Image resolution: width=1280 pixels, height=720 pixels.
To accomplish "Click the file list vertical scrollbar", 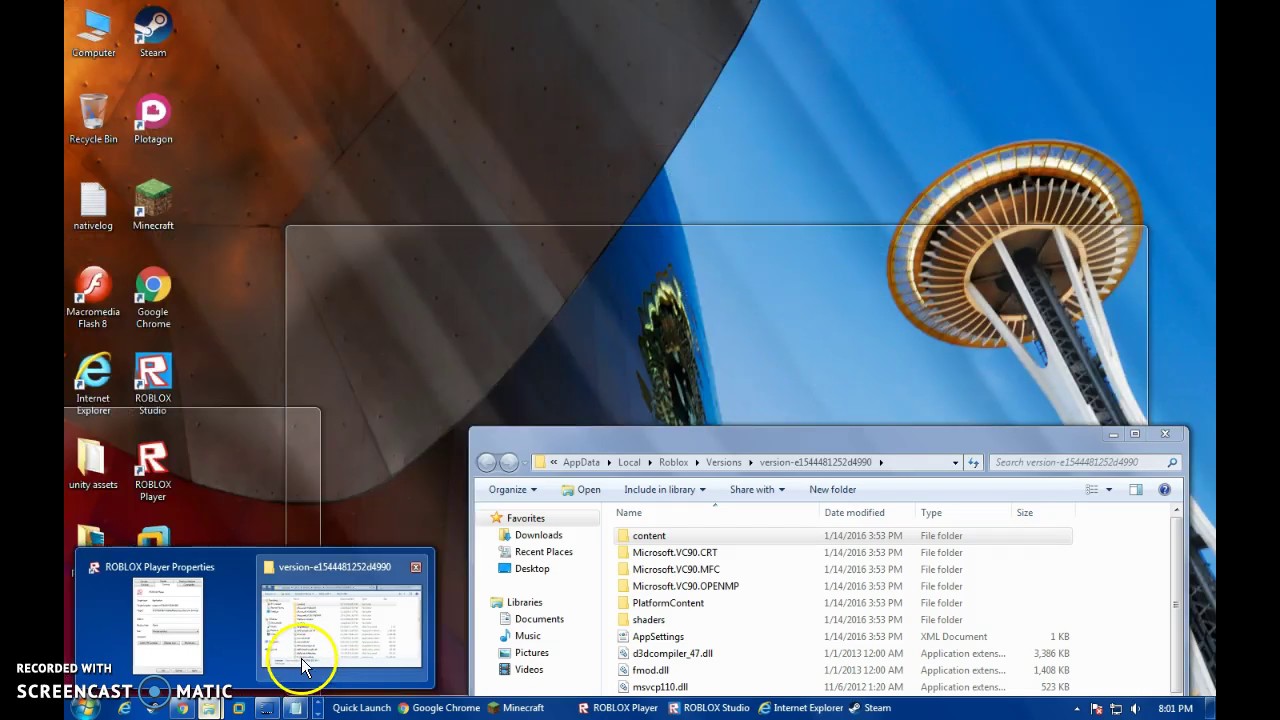I will point(1176,600).
